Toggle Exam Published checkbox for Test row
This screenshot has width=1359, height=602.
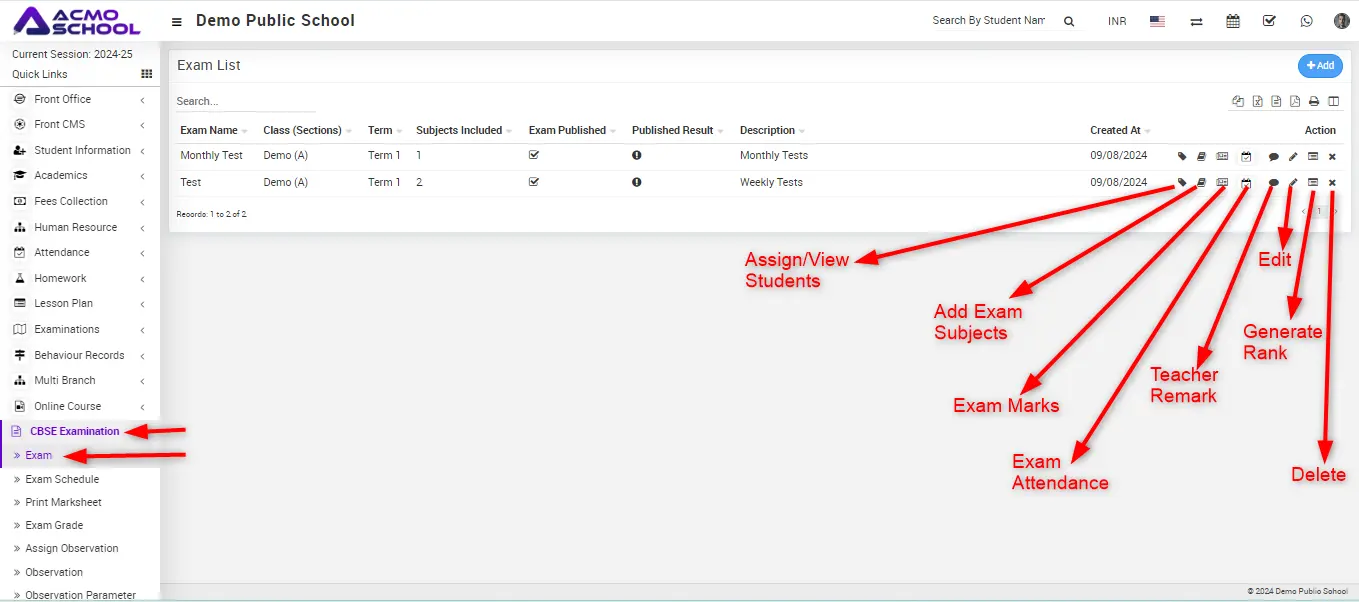(x=534, y=182)
